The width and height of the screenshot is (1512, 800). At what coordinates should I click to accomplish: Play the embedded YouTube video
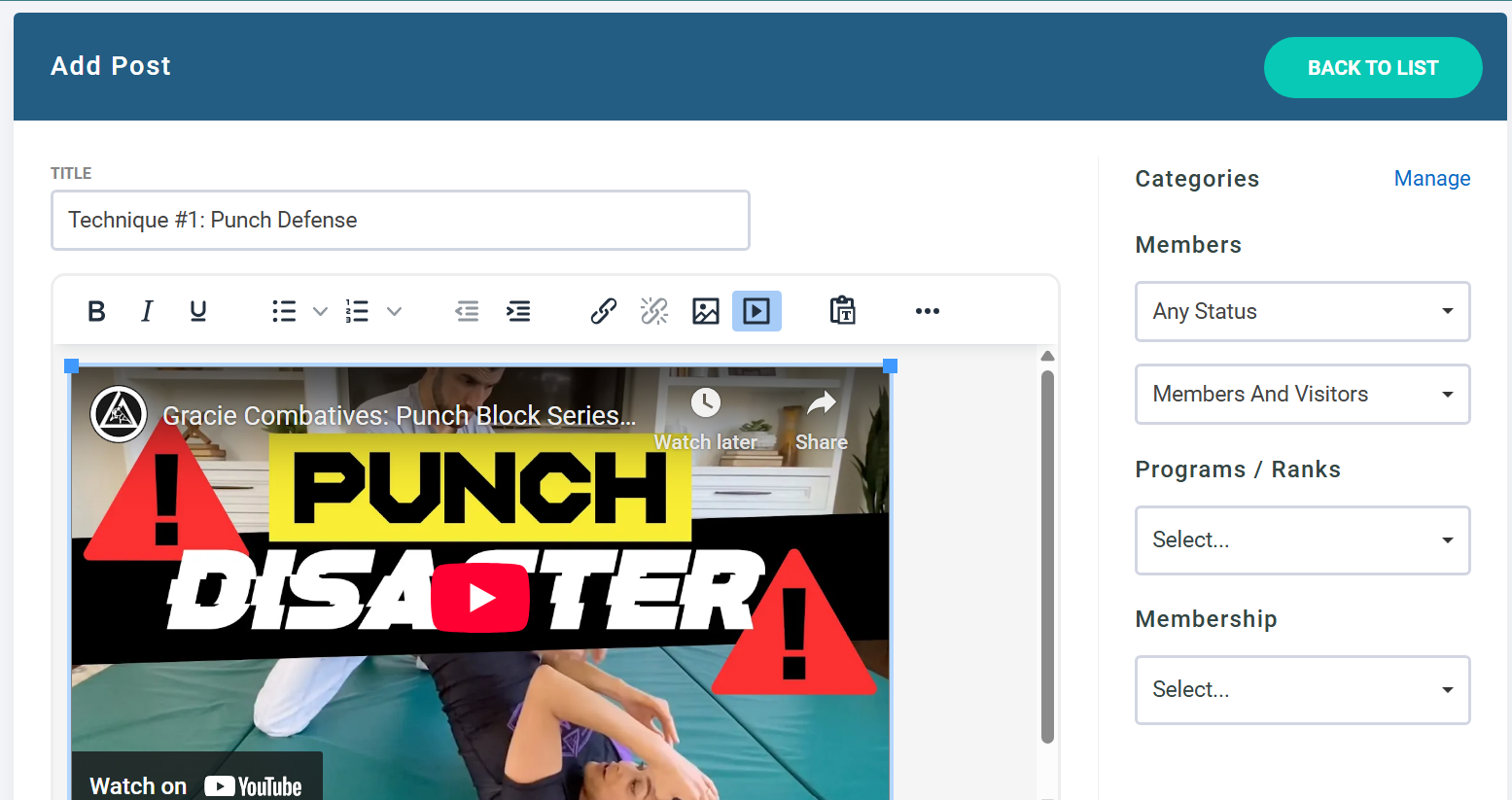pyautogui.click(x=481, y=598)
